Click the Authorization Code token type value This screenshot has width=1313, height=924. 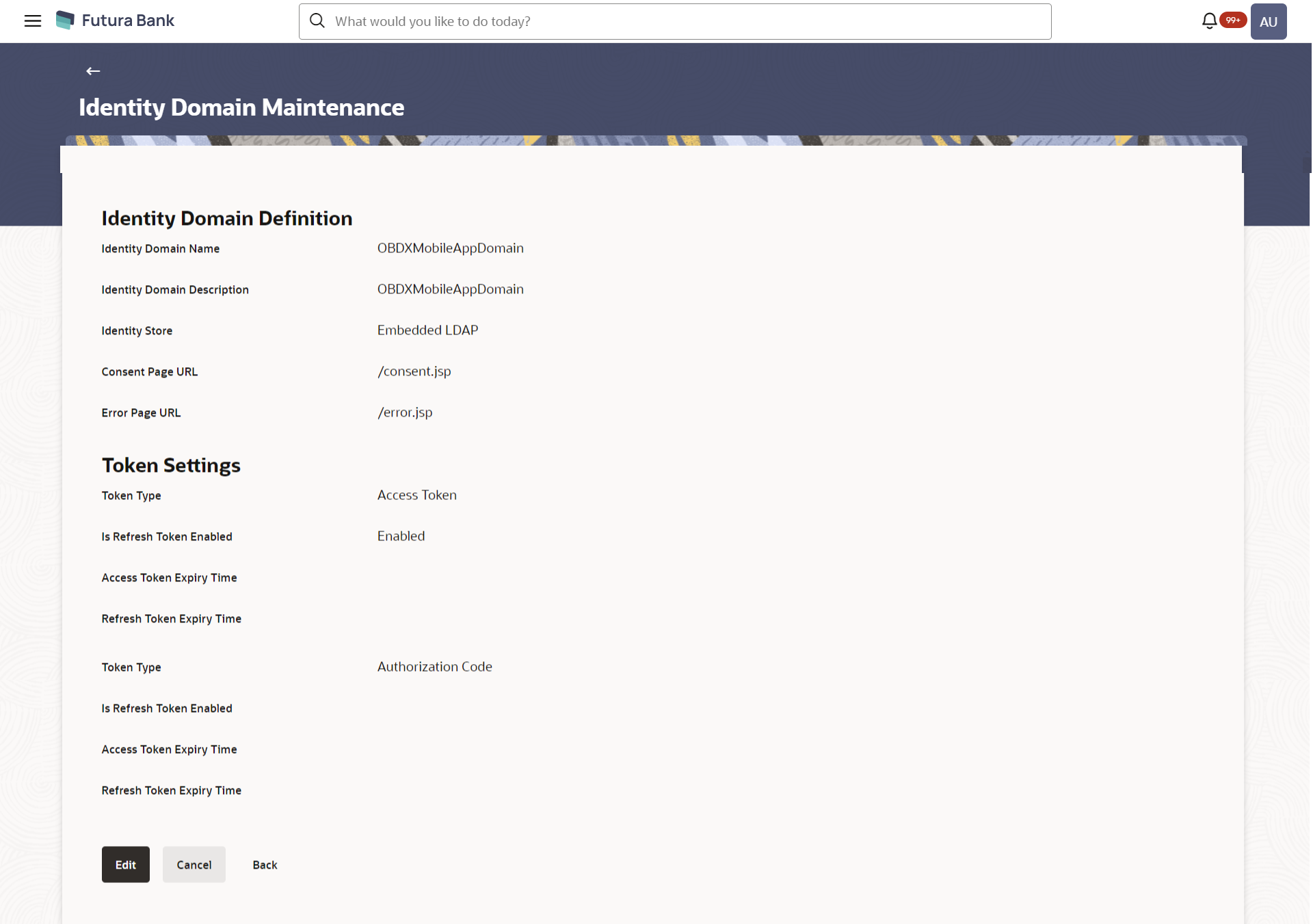(434, 667)
